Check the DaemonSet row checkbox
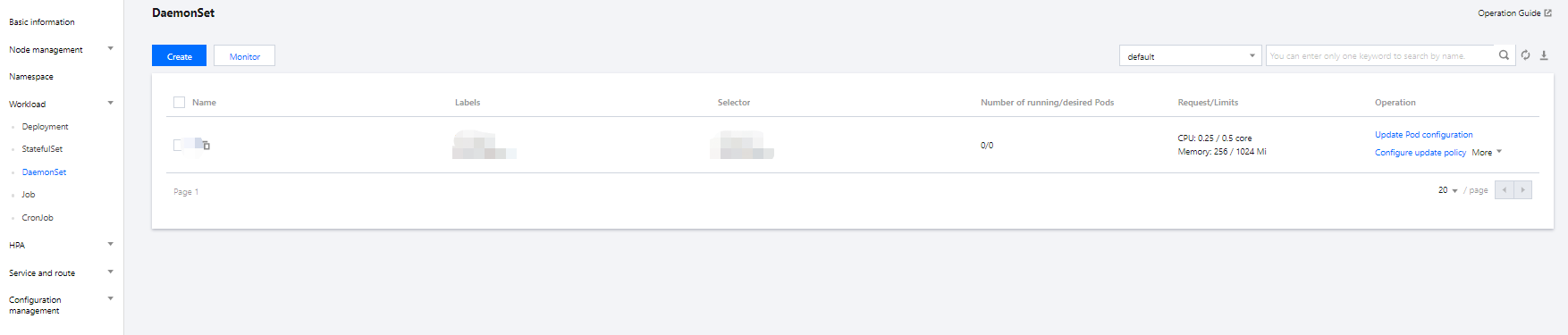 click(178, 145)
